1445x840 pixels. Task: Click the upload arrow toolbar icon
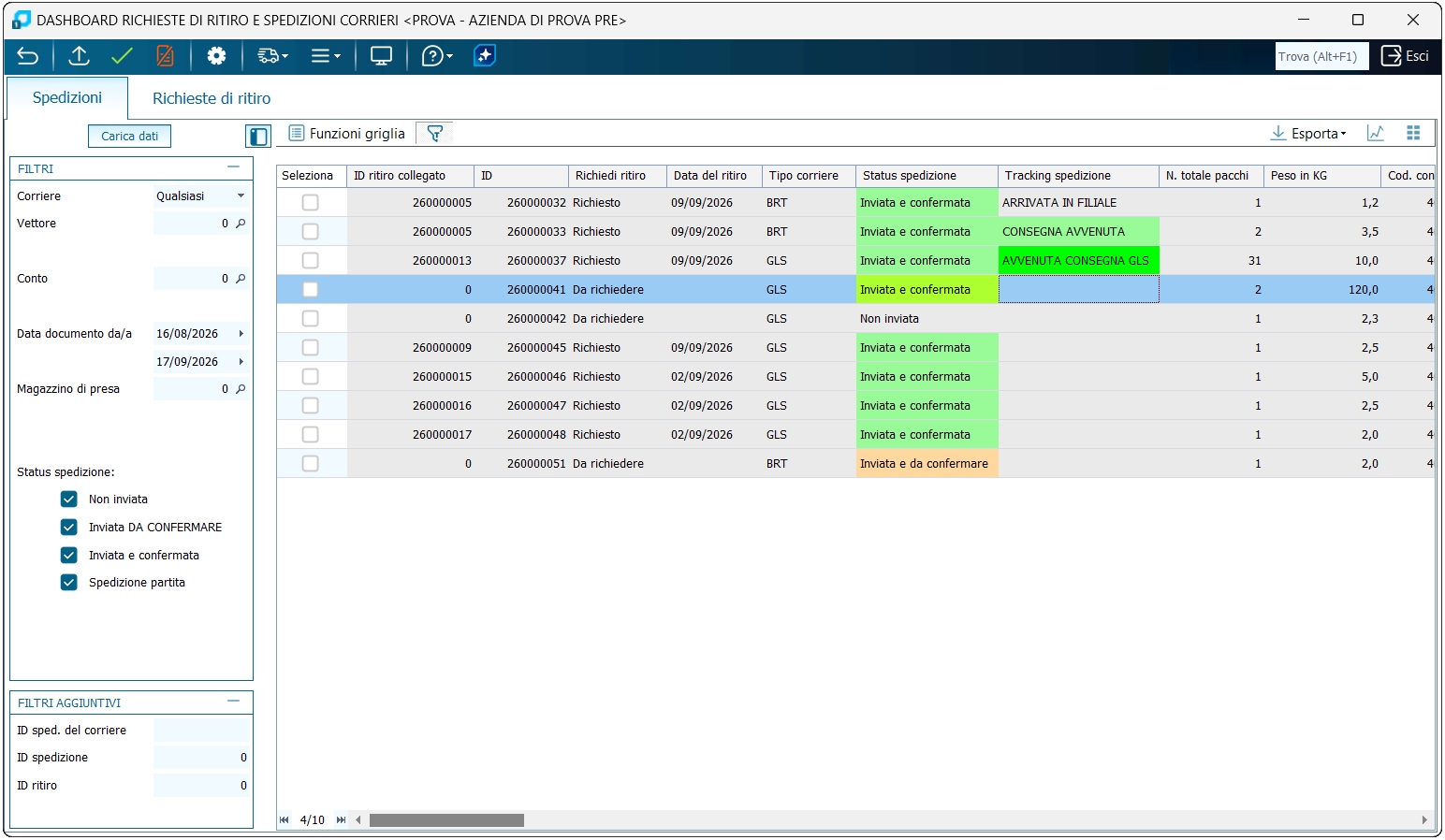pyautogui.click(x=80, y=56)
